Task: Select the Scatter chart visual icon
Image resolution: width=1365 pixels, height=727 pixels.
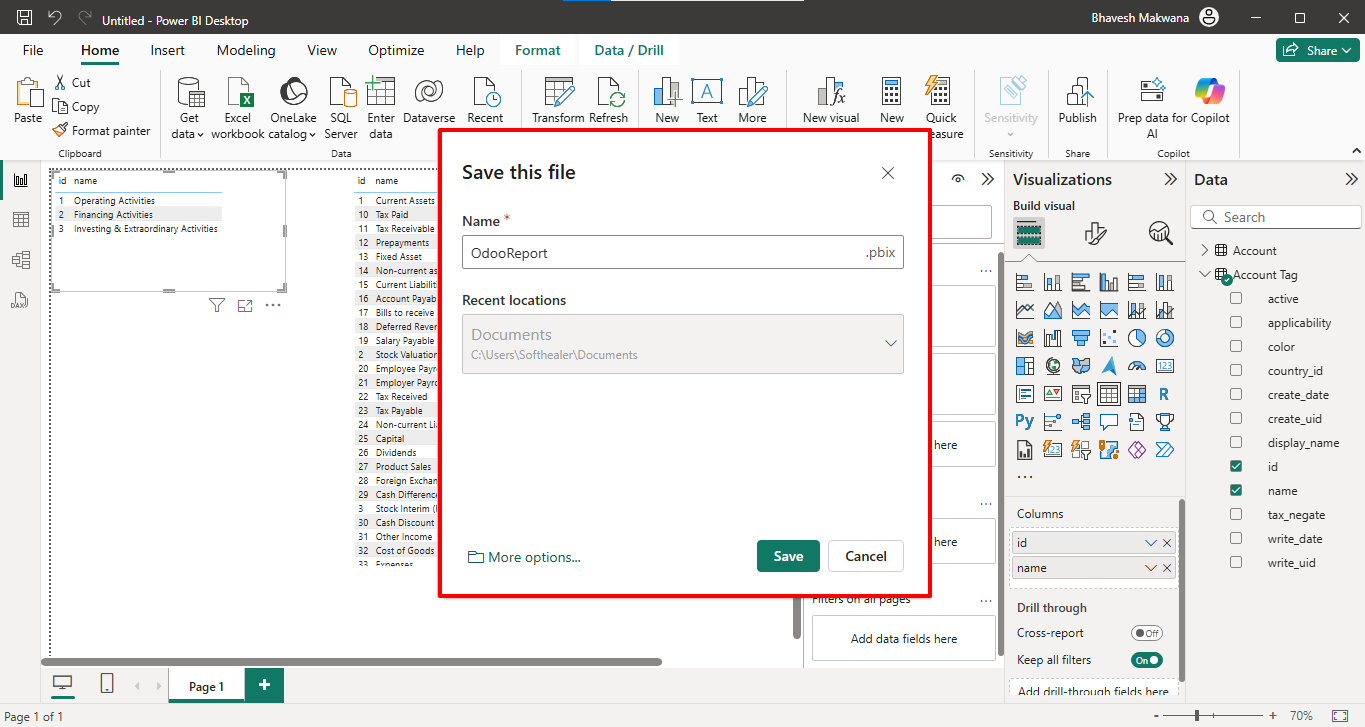Action: [1108, 338]
